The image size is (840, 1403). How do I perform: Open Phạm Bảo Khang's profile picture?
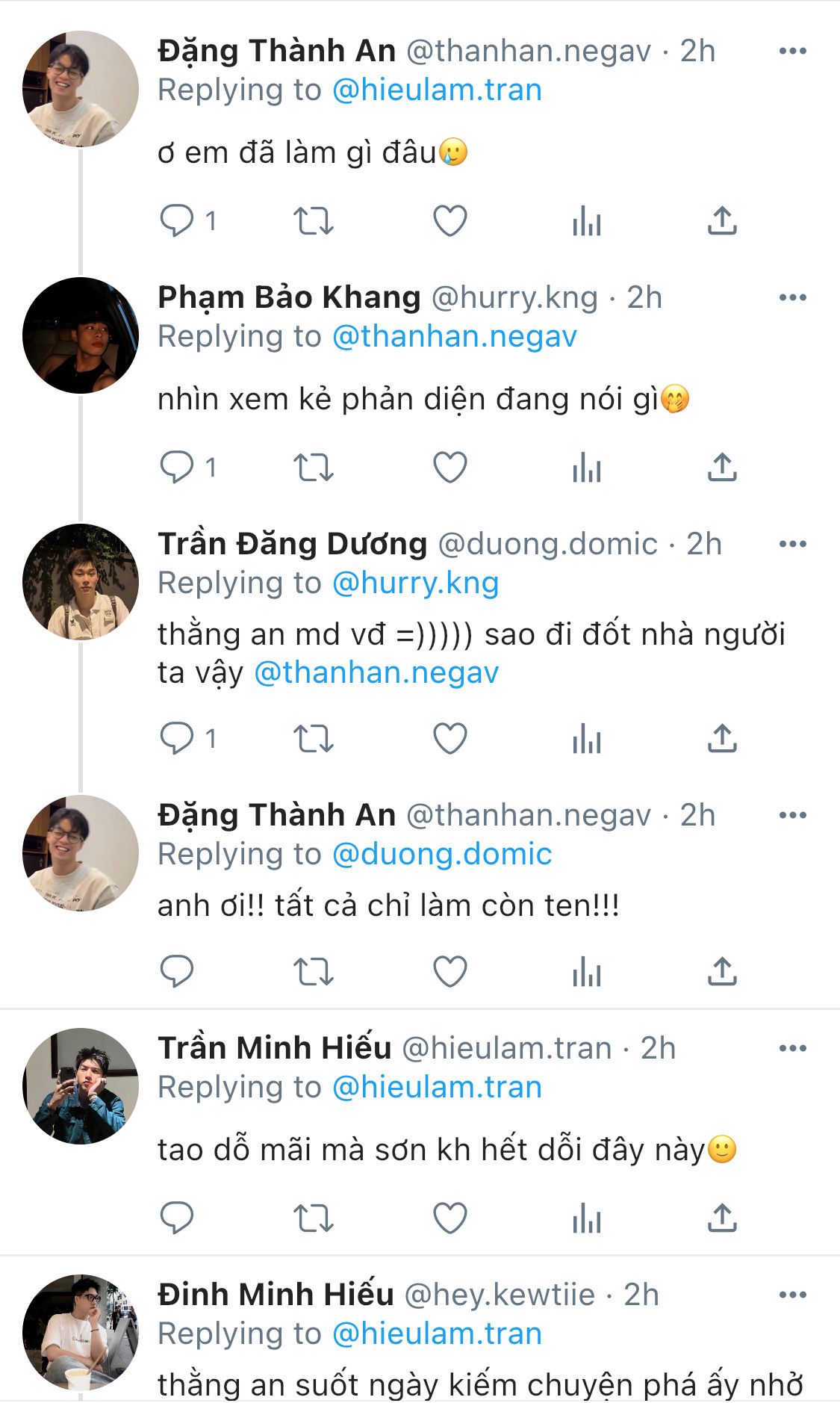pyautogui.click(x=81, y=335)
